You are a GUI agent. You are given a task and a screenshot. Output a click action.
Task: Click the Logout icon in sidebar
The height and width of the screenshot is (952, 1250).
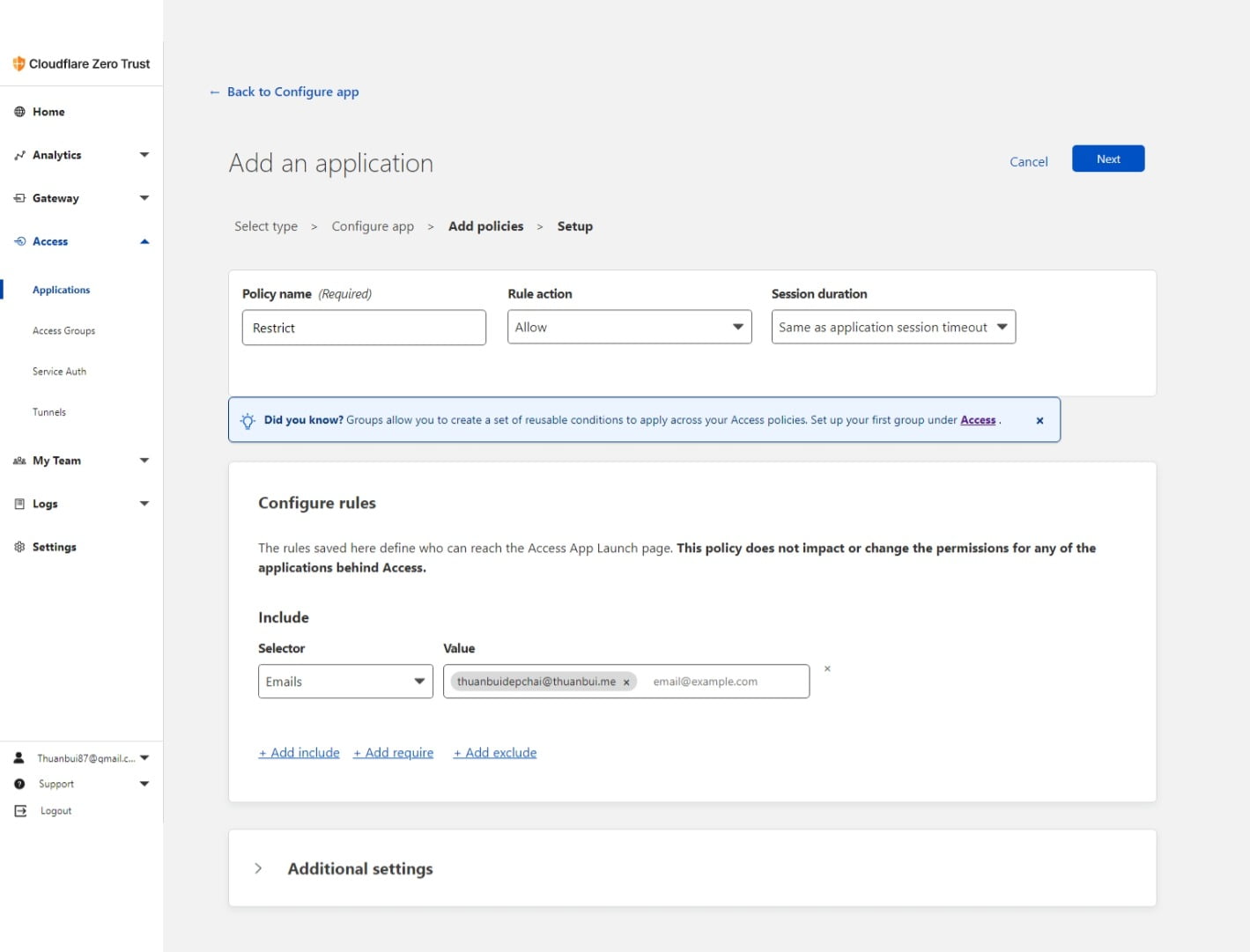pyautogui.click(x=20, y=811)
